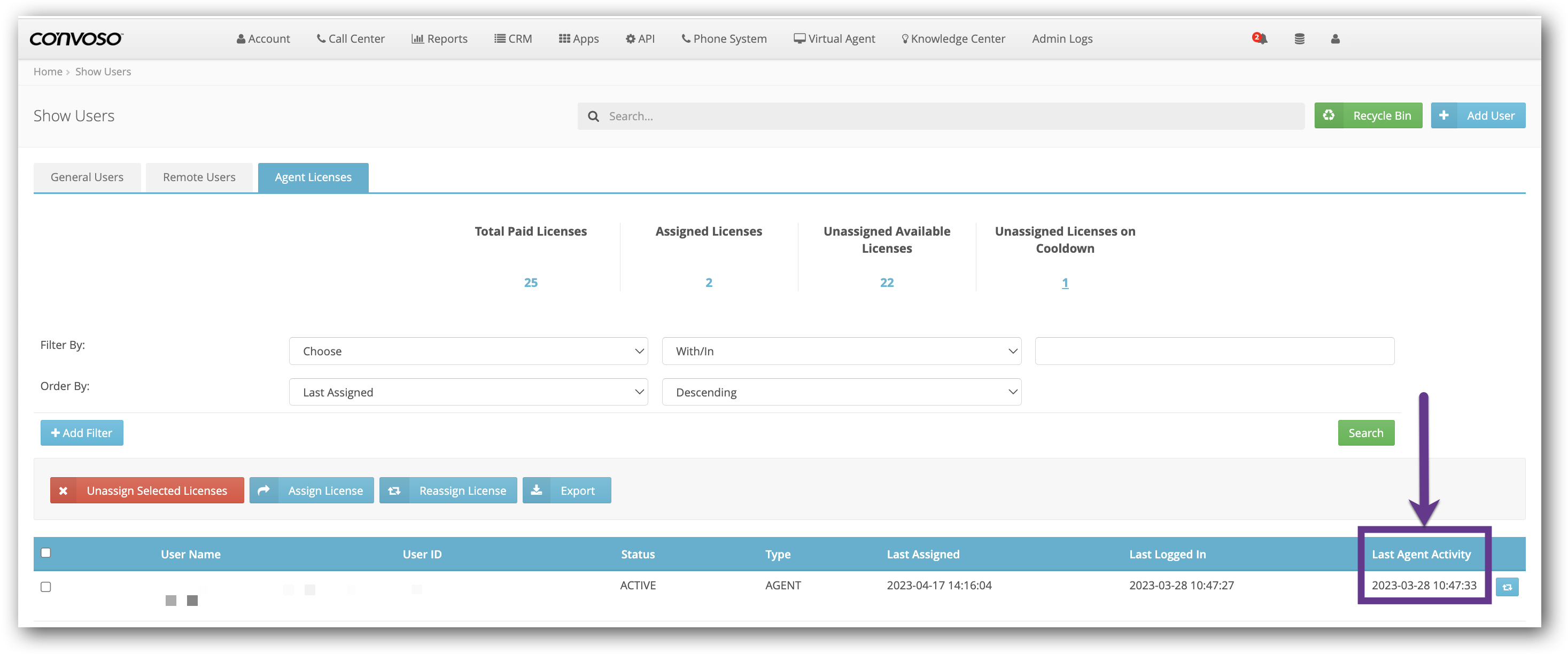Click the user profile icon

click(1335, 39)
